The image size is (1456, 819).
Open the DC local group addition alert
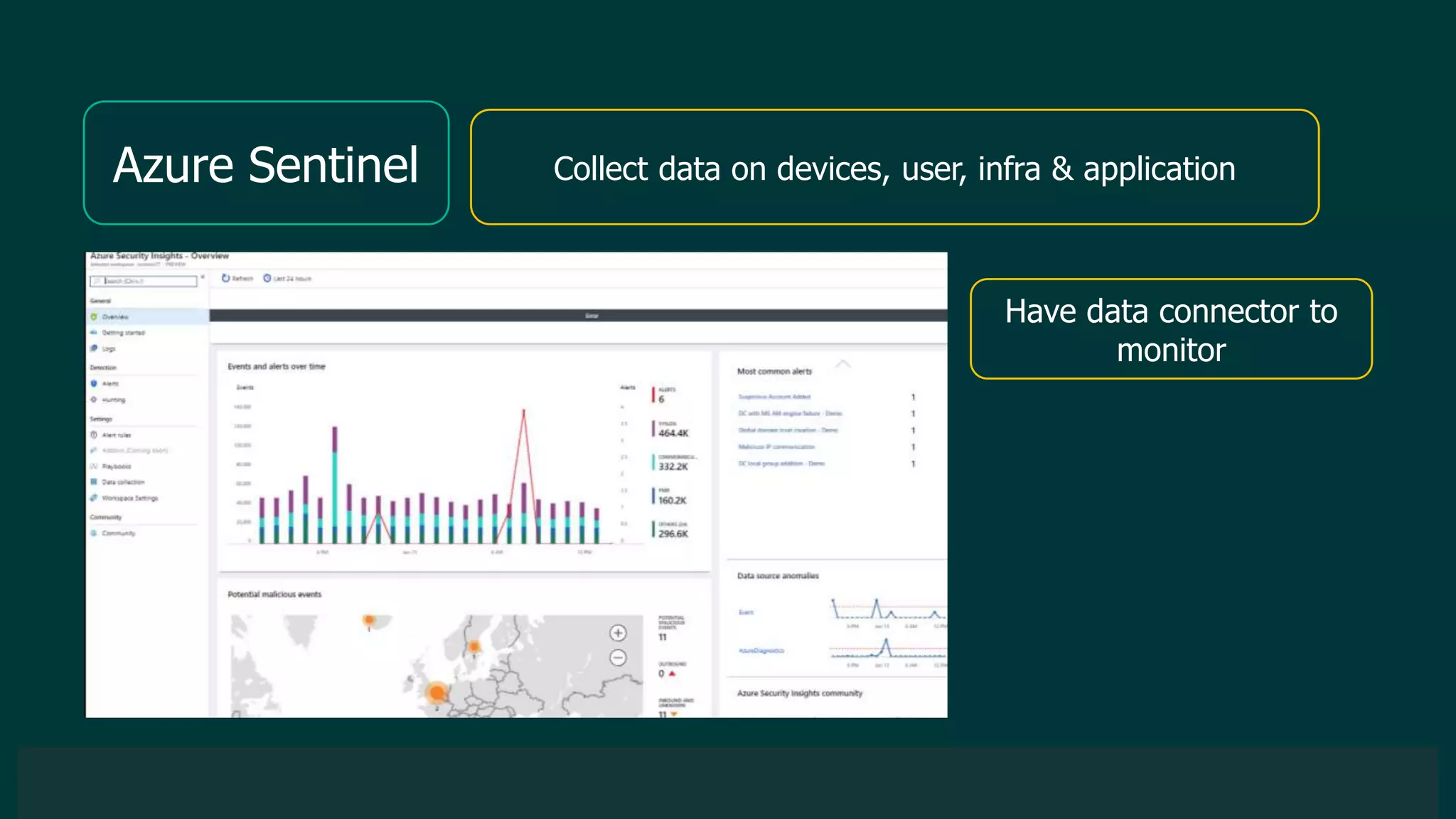[781, 464]
